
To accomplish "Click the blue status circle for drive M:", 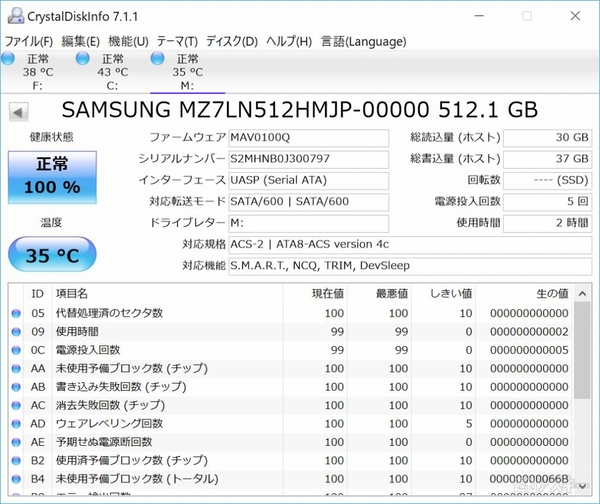I will (x=157, y=59).
